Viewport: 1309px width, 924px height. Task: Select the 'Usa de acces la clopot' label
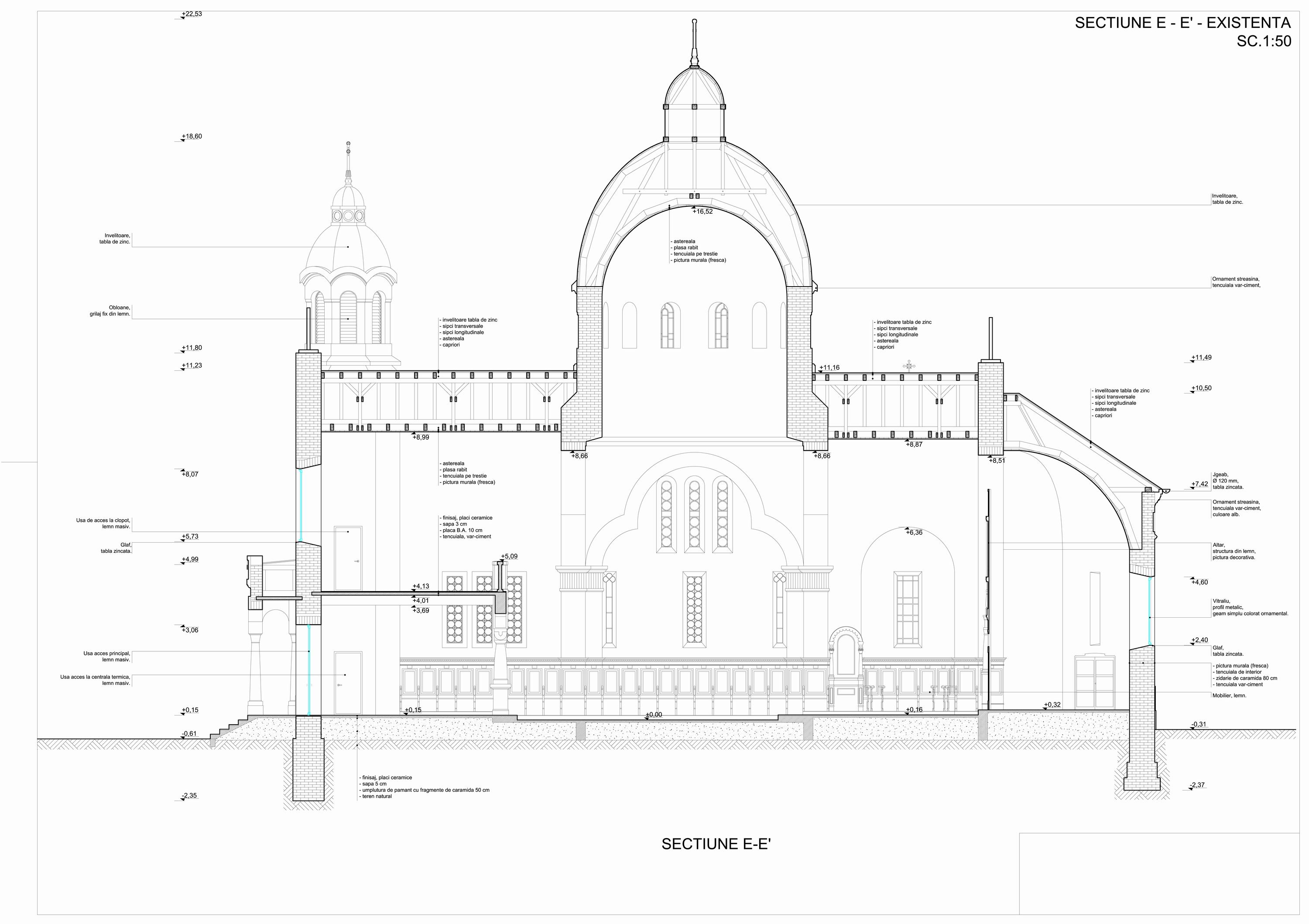pyautogui.click(x=103, y=523)
